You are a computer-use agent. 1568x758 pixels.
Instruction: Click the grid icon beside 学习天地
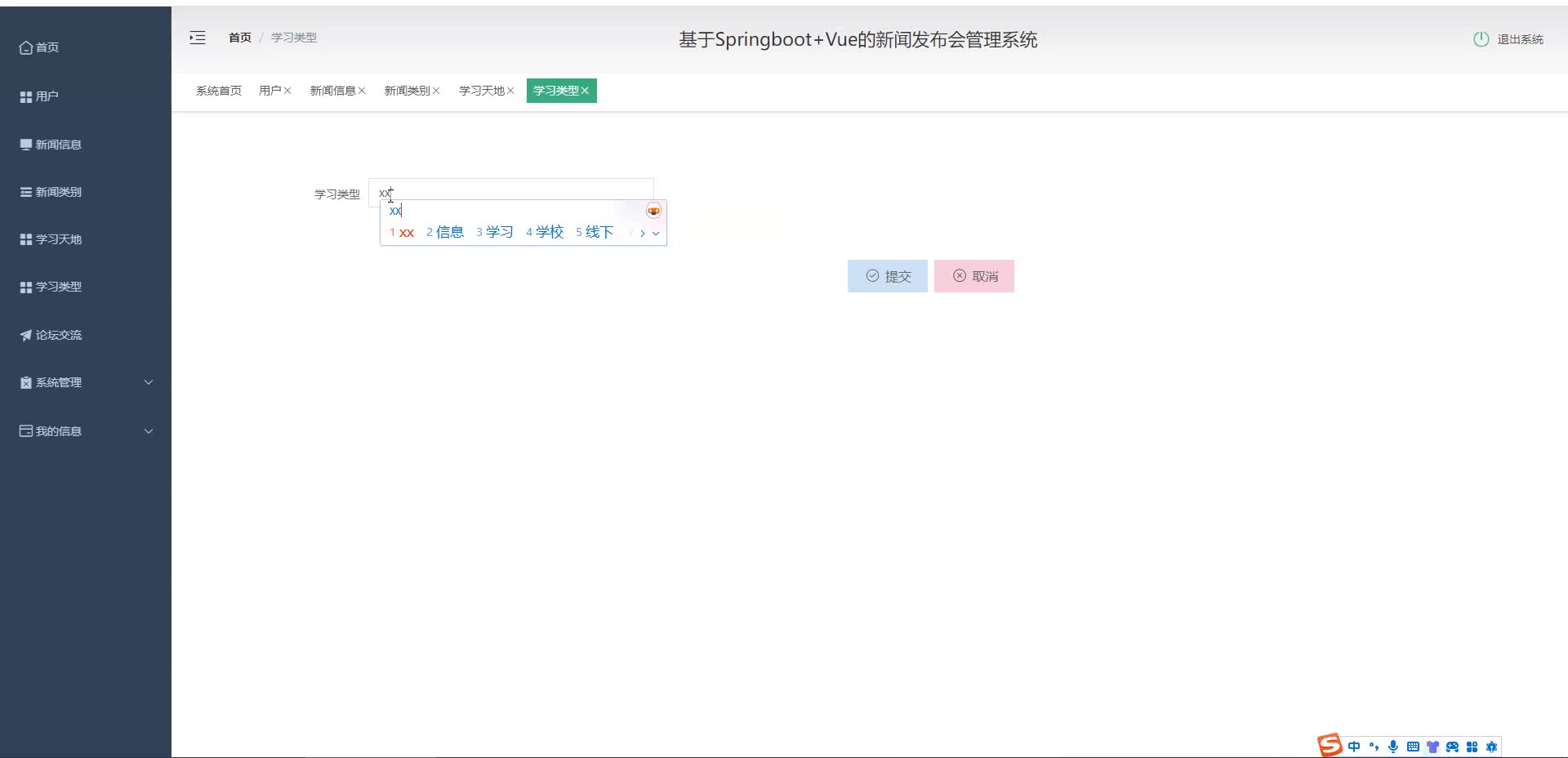pos(26,239)
